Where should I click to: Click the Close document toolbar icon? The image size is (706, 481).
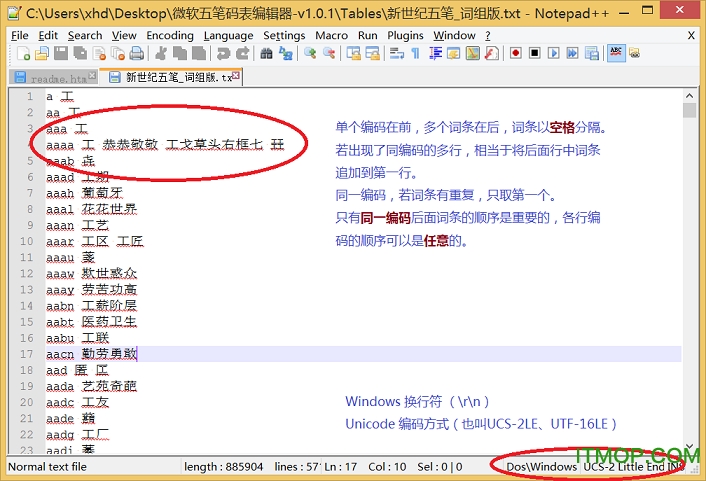(99, 54)
